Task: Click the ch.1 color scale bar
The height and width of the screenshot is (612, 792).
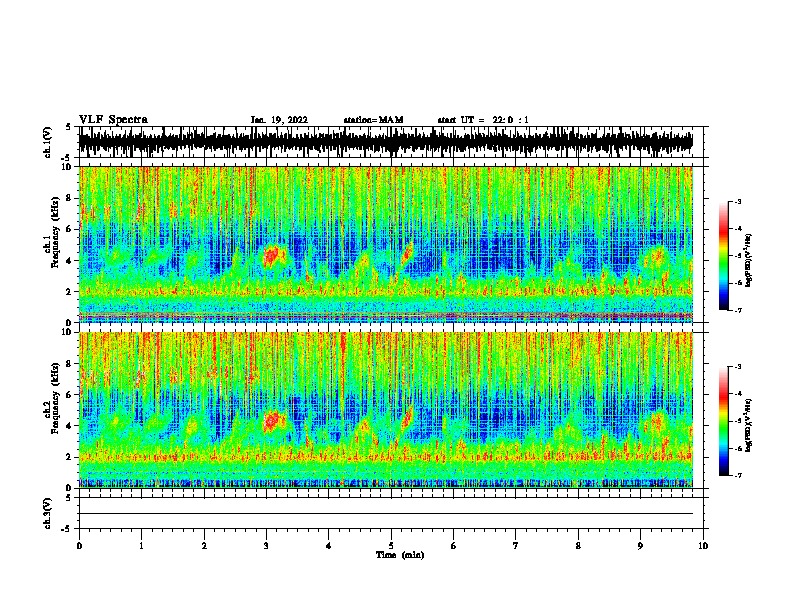Action: pyautogui.click(x=723, y=256)
